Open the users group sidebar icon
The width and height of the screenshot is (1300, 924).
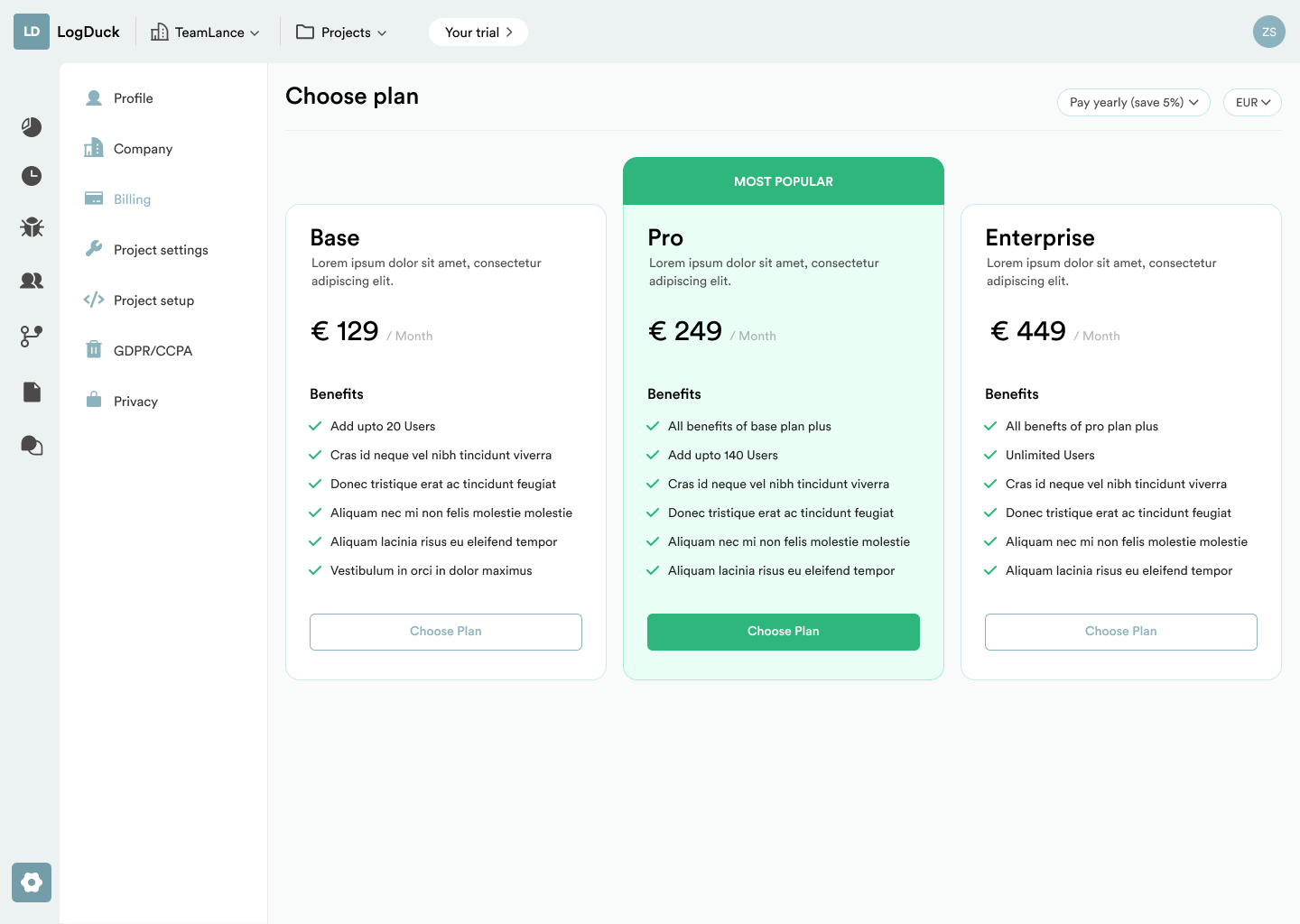(32, 281)
